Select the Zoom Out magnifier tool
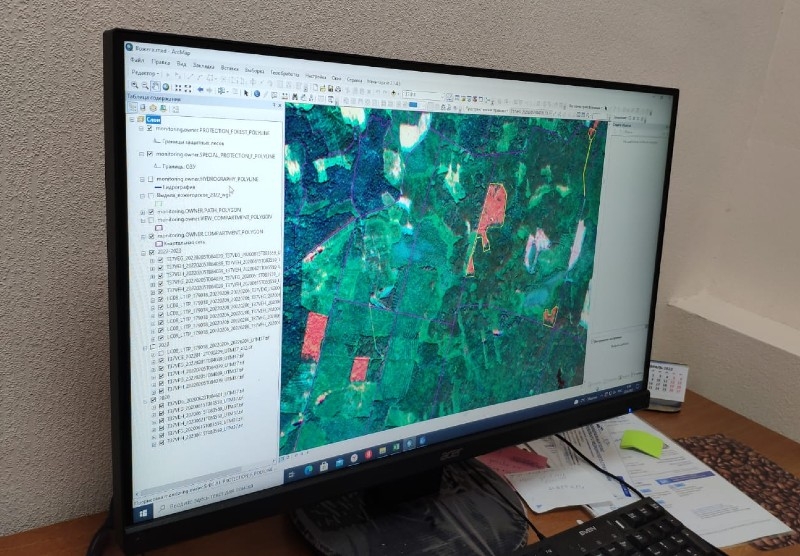This screenshot has height=556, width=800. tap(143, 86)
